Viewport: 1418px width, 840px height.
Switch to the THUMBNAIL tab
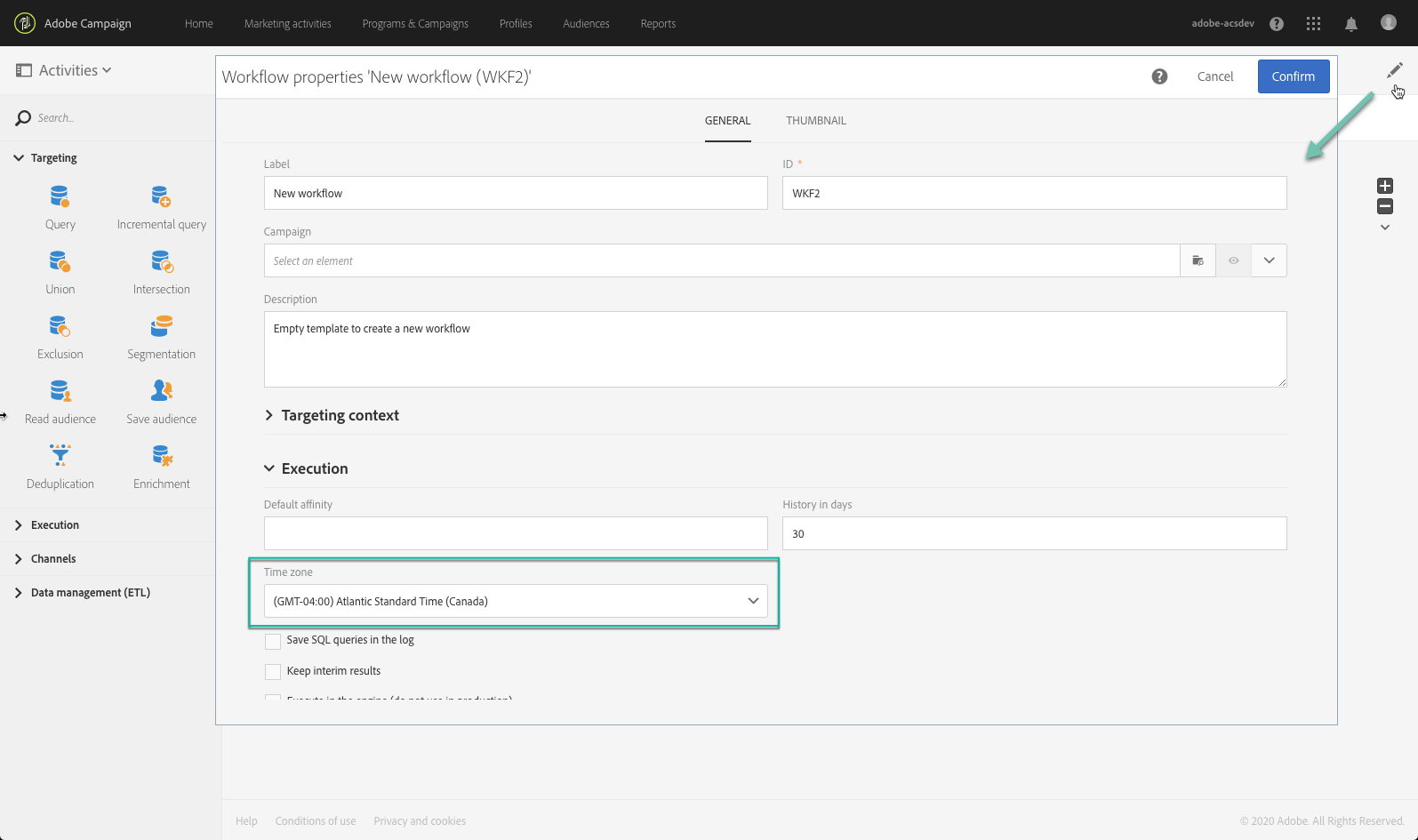(x=815, y=121)
